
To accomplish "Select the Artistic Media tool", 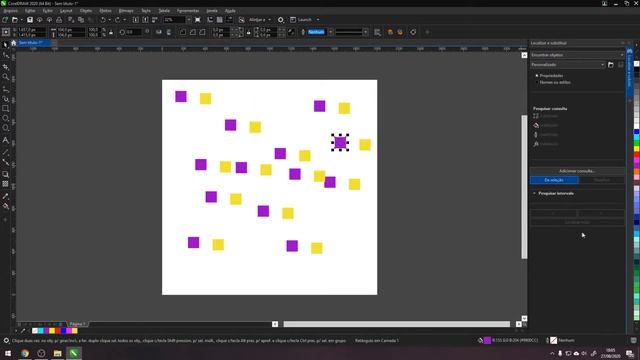I will coord(5,99).
